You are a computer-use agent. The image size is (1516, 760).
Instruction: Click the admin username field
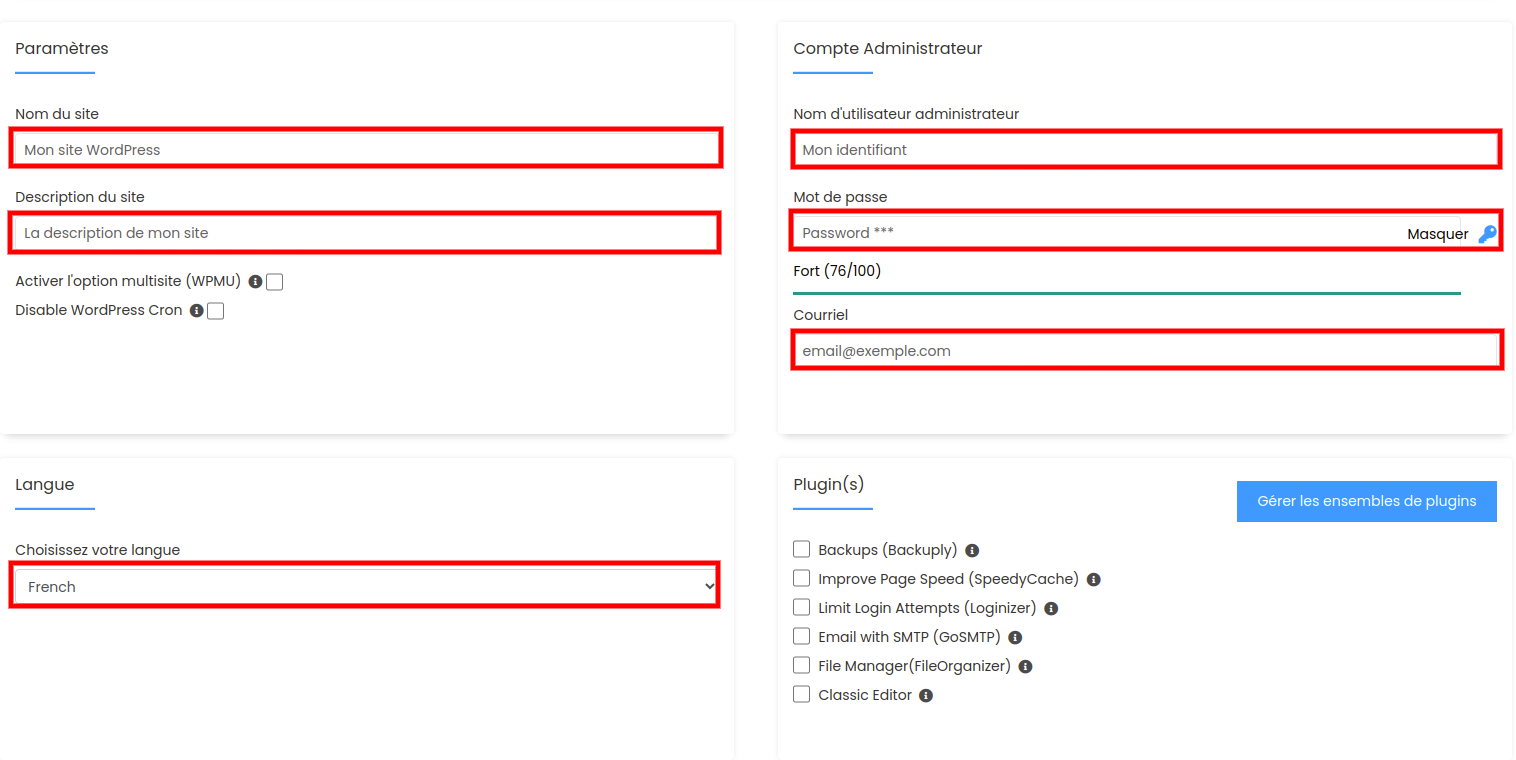(1145, 149)
